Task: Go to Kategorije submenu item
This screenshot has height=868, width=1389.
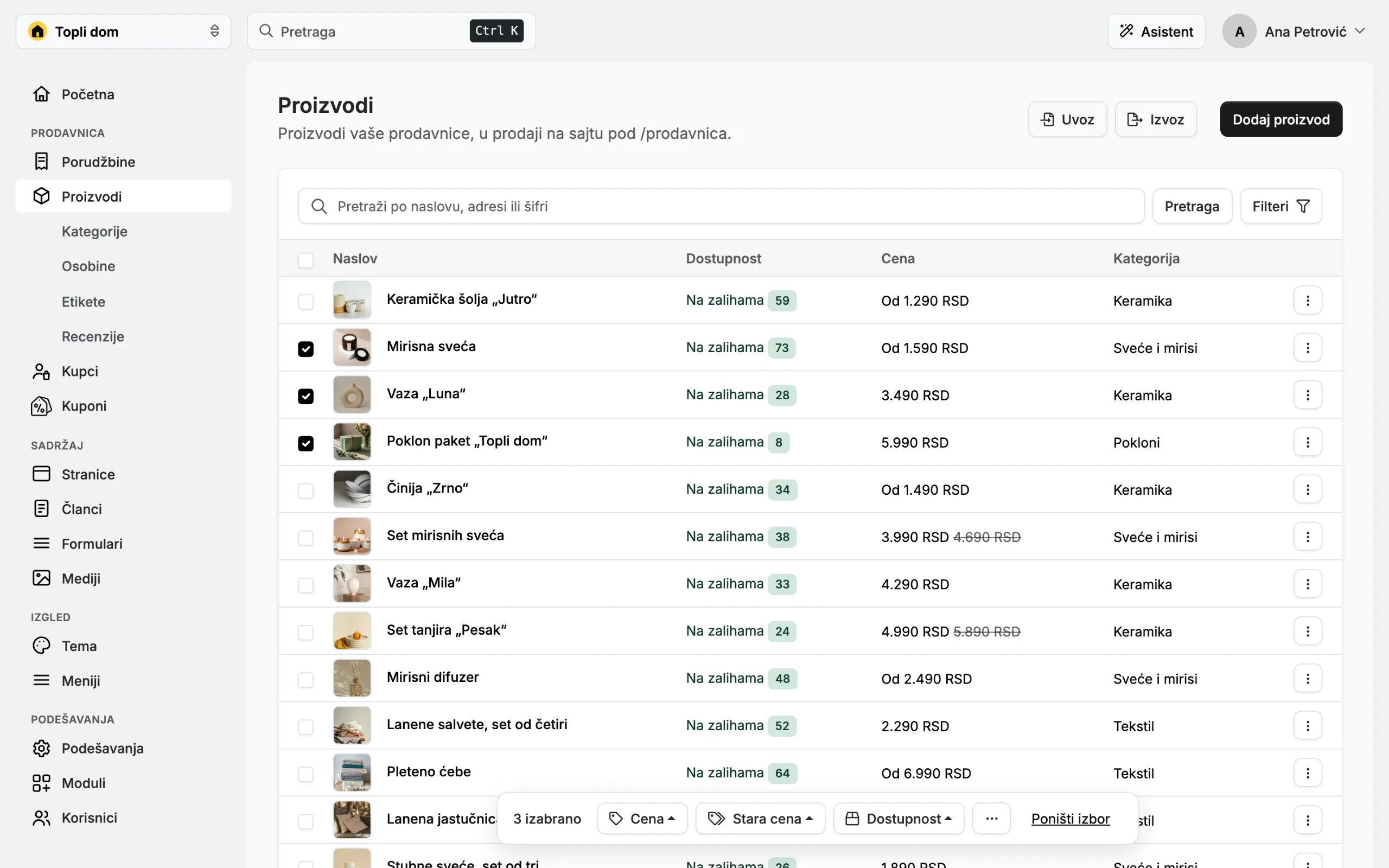Action: tap(95, 231)
